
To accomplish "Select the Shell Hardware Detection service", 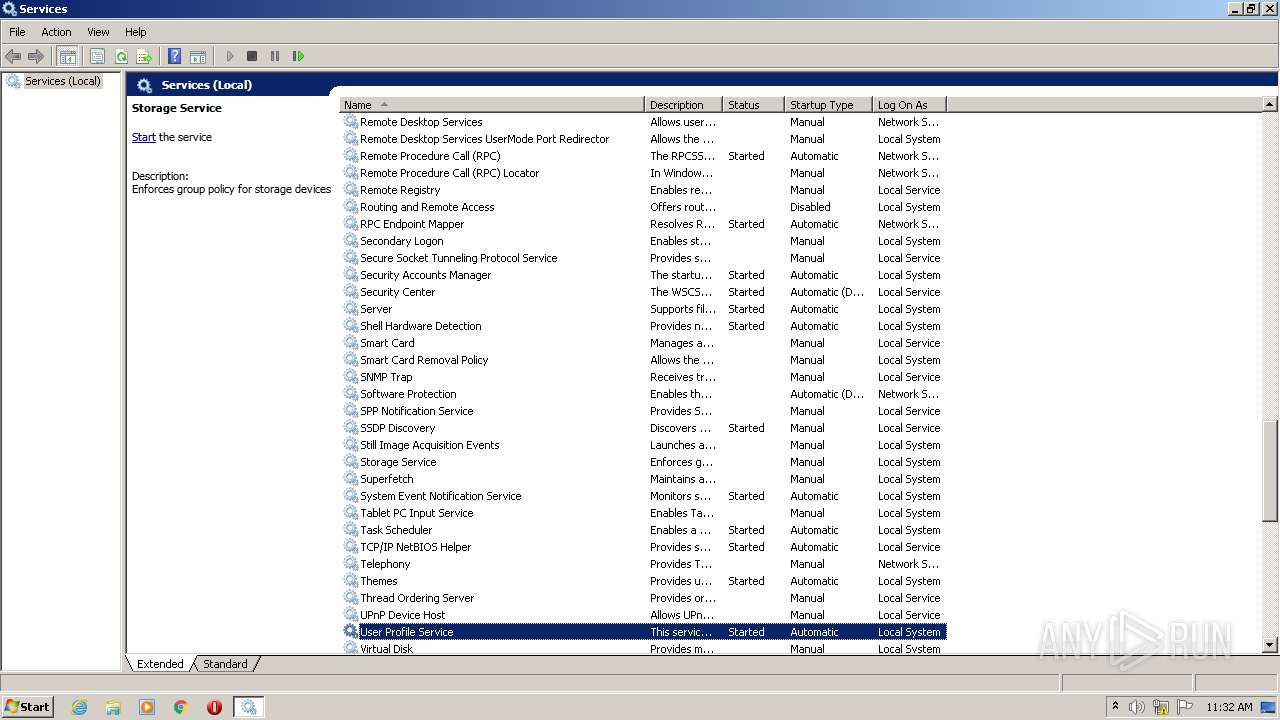I will coord(643,326).
